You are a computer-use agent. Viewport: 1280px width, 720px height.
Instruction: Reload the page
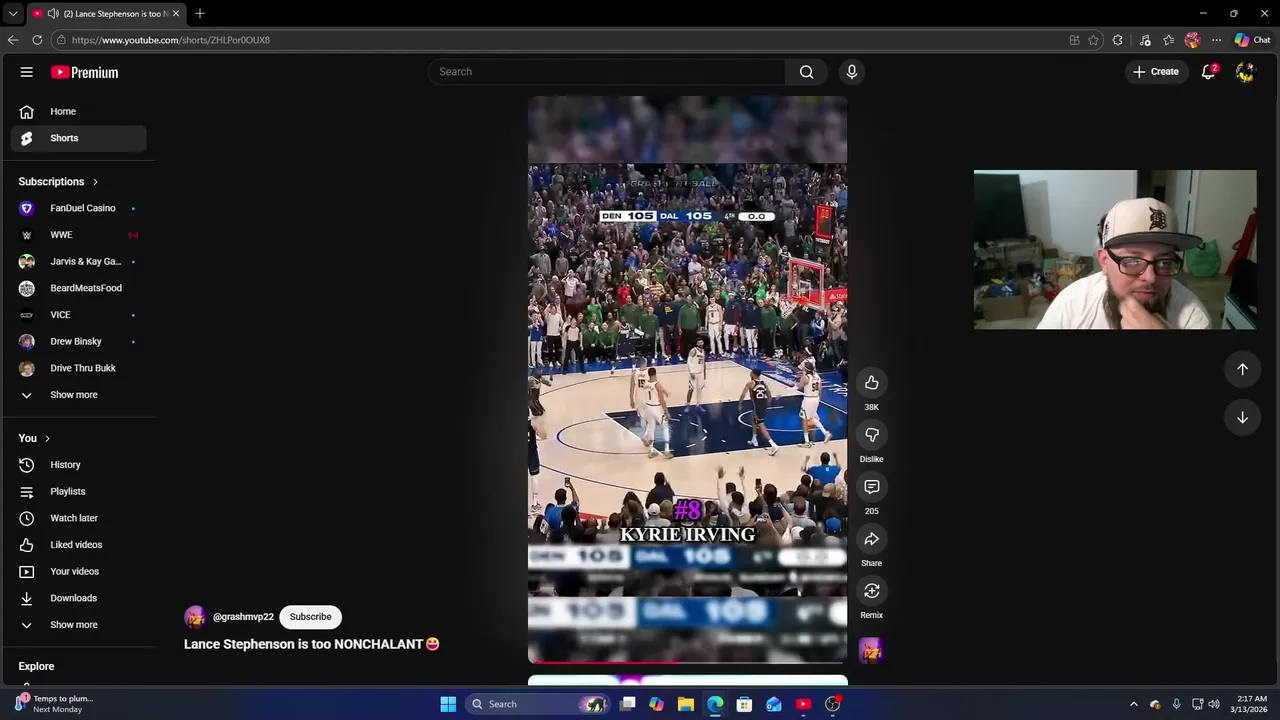(x=37, y=40)
